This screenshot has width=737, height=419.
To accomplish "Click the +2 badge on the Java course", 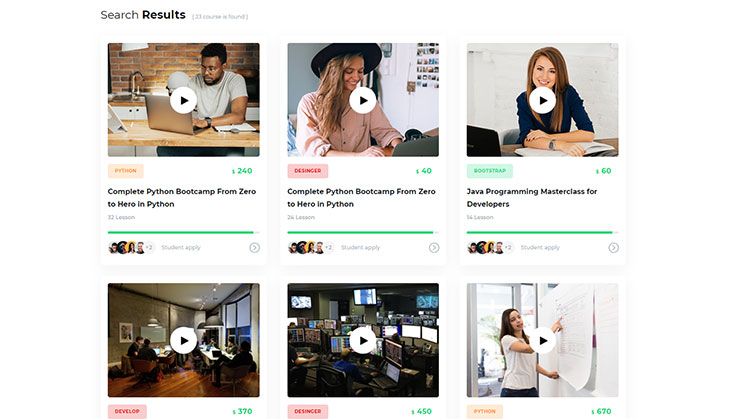I will pos(508,247).
